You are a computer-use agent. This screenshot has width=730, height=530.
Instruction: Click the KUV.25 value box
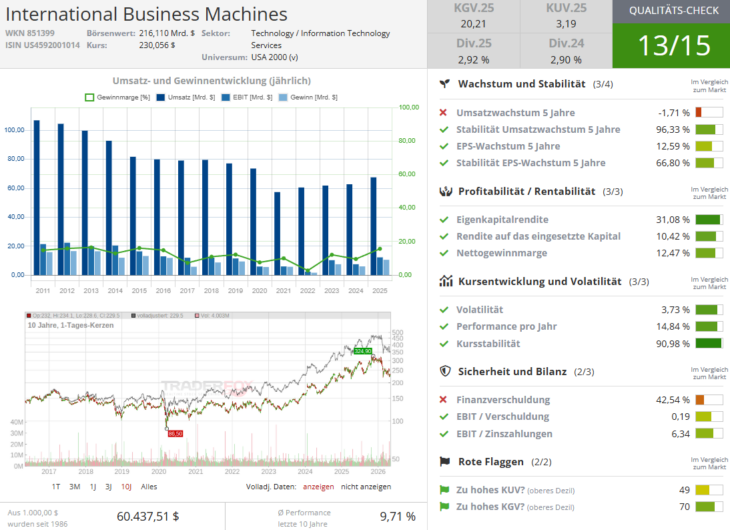tap(566, 16)
